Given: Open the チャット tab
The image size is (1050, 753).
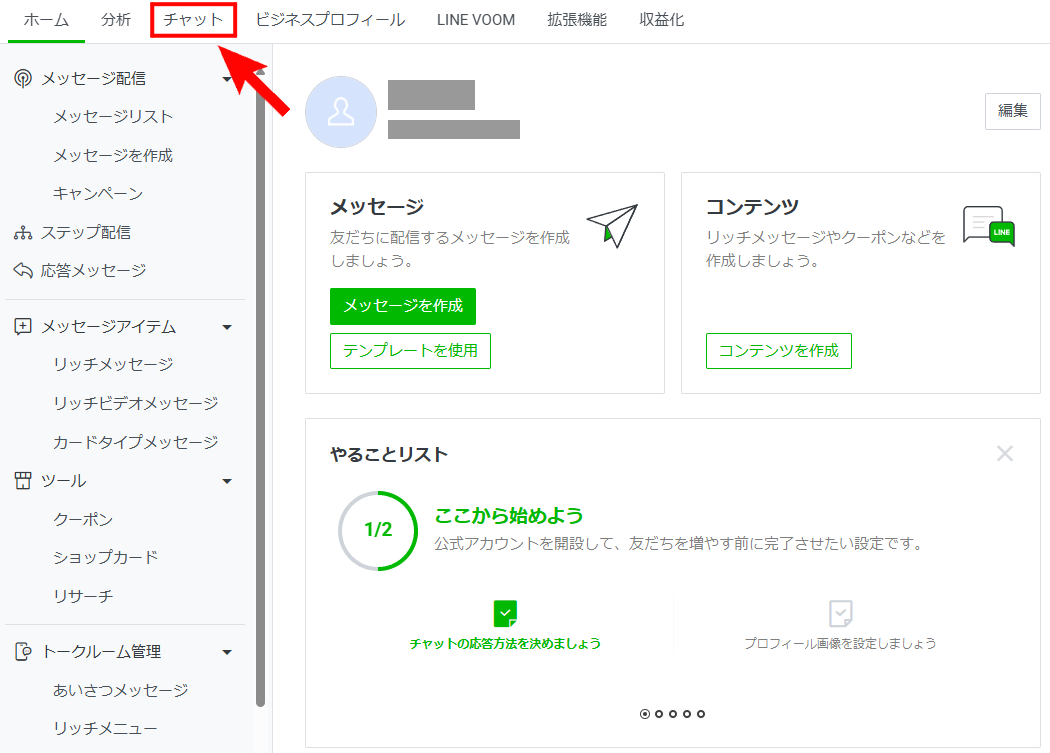Looking at the screenshot, I should click(193, 20).
